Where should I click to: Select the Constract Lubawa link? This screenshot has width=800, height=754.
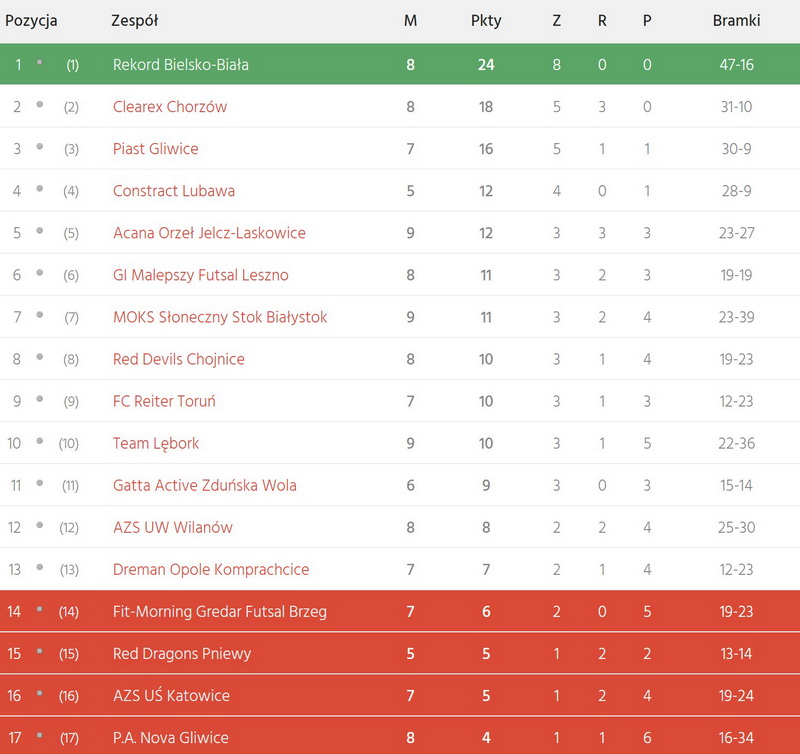click(x=174, y=191)
